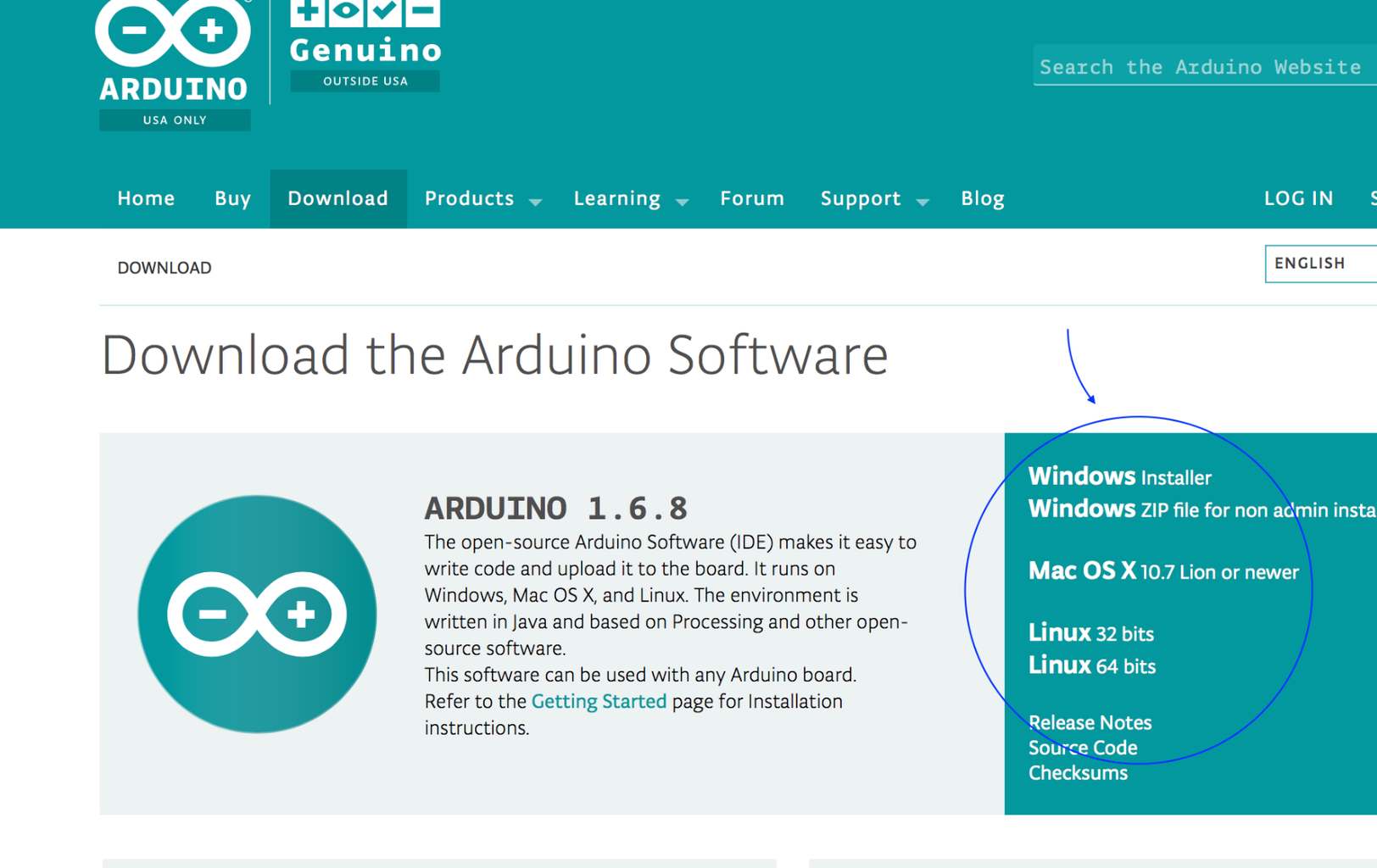Expand the Support dropdown menu
The width and height of the screenshot is (1377, 868).
coord(861,198)
